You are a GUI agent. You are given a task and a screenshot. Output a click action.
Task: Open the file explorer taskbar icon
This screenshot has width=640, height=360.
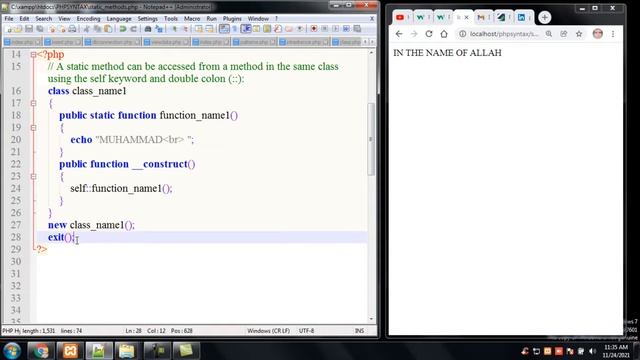click(127, 351)
